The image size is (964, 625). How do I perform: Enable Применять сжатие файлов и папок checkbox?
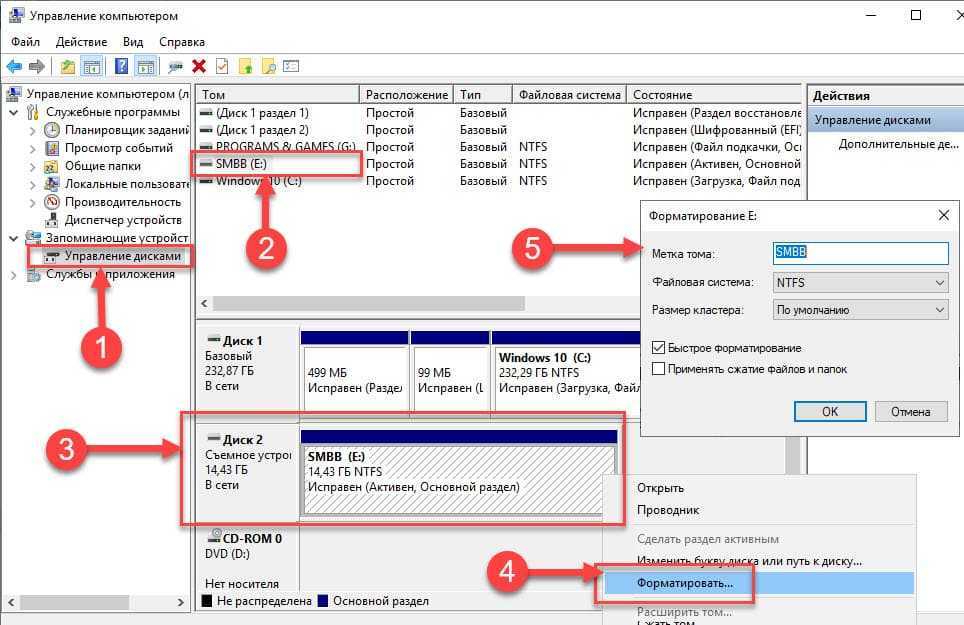[658, 369]
